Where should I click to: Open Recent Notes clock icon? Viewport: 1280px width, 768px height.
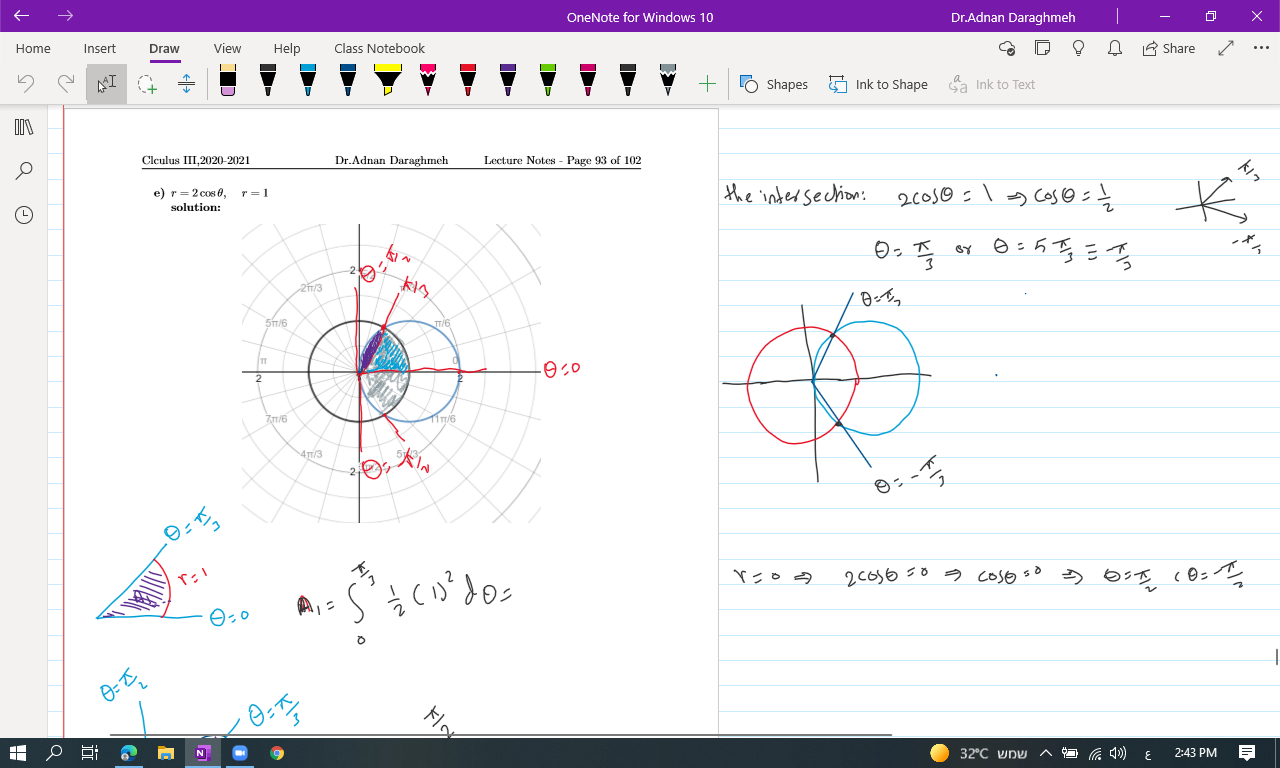[x=24, y=215]
